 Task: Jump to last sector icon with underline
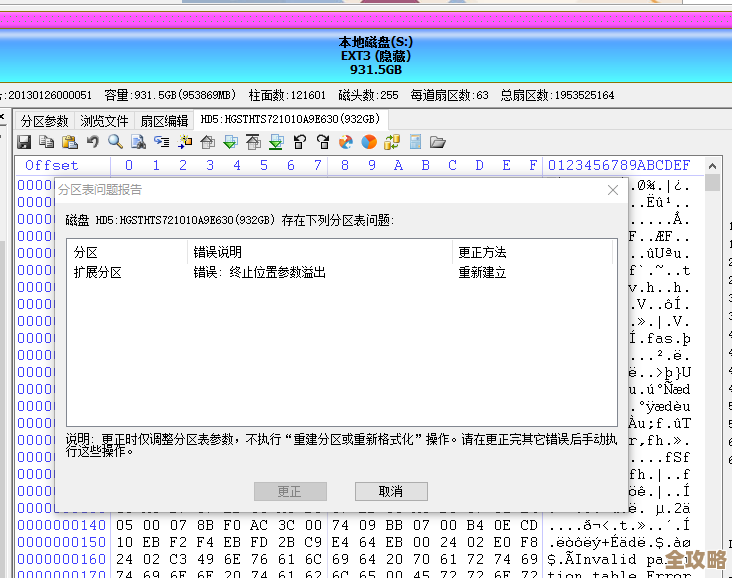coord(276,142)
